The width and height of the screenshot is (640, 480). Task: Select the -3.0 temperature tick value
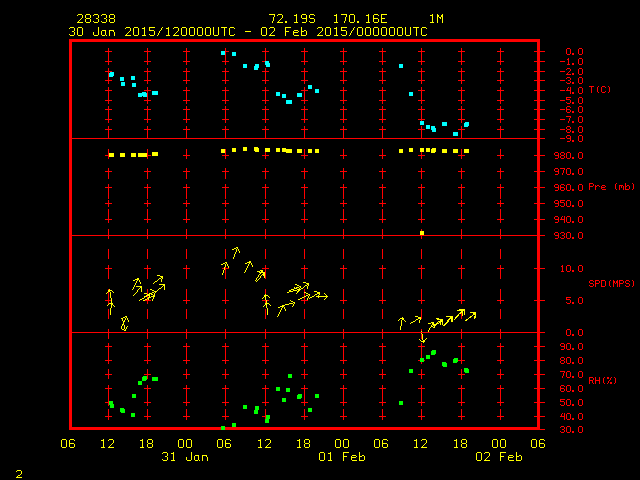coord(571,80)
